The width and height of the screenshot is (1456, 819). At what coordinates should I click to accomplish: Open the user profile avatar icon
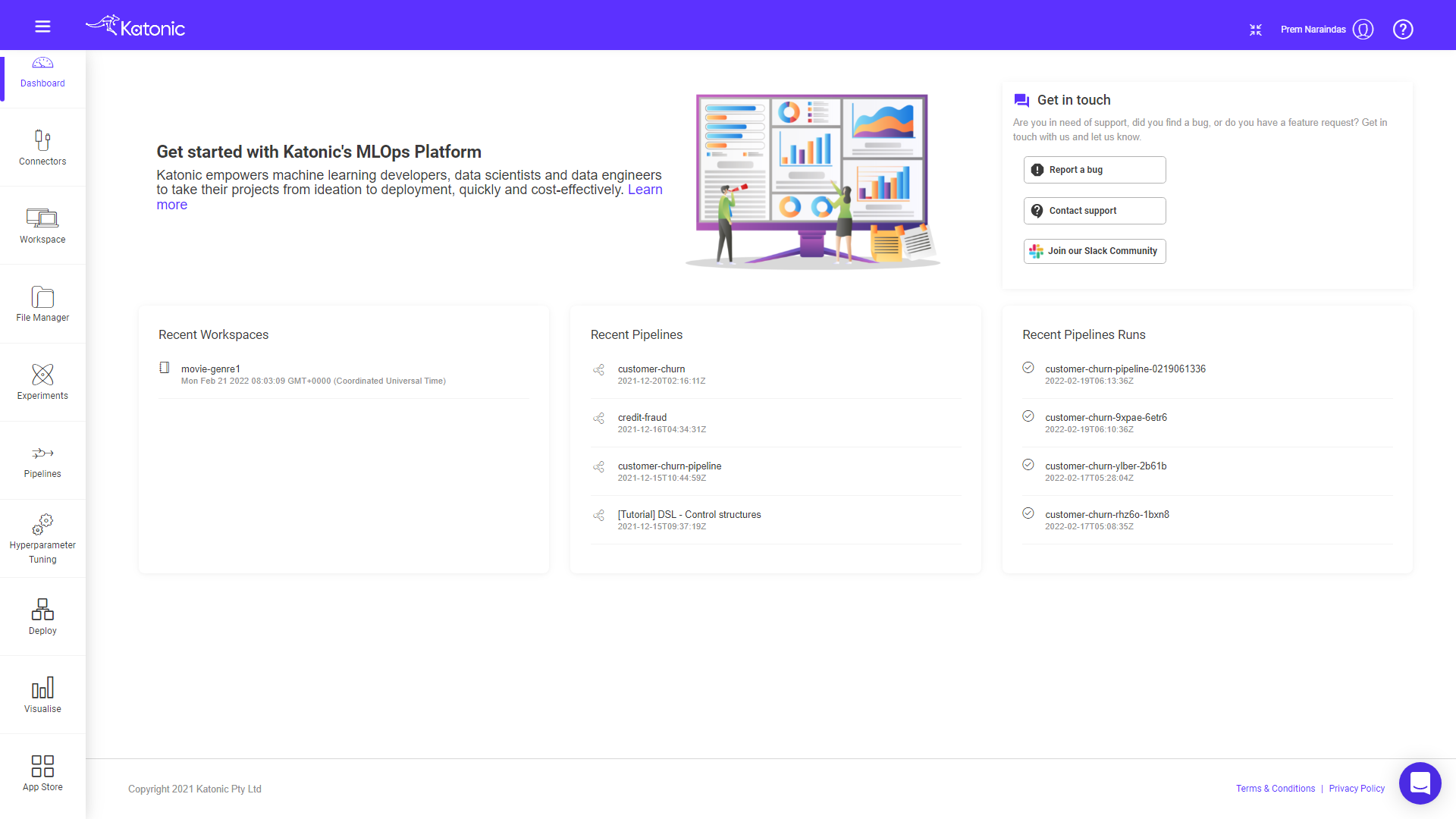1363,30
